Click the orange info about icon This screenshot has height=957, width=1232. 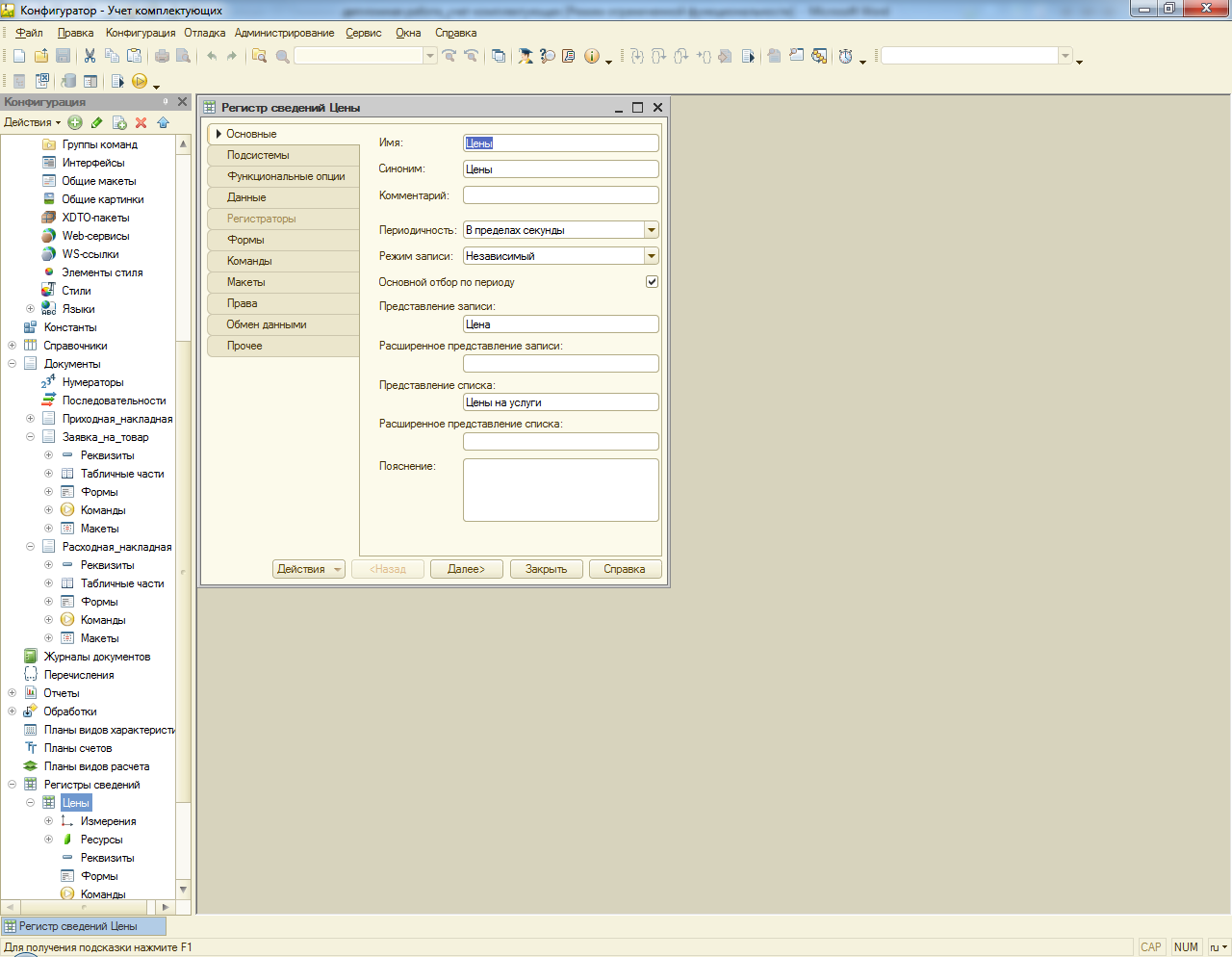(x=592, y=56)
